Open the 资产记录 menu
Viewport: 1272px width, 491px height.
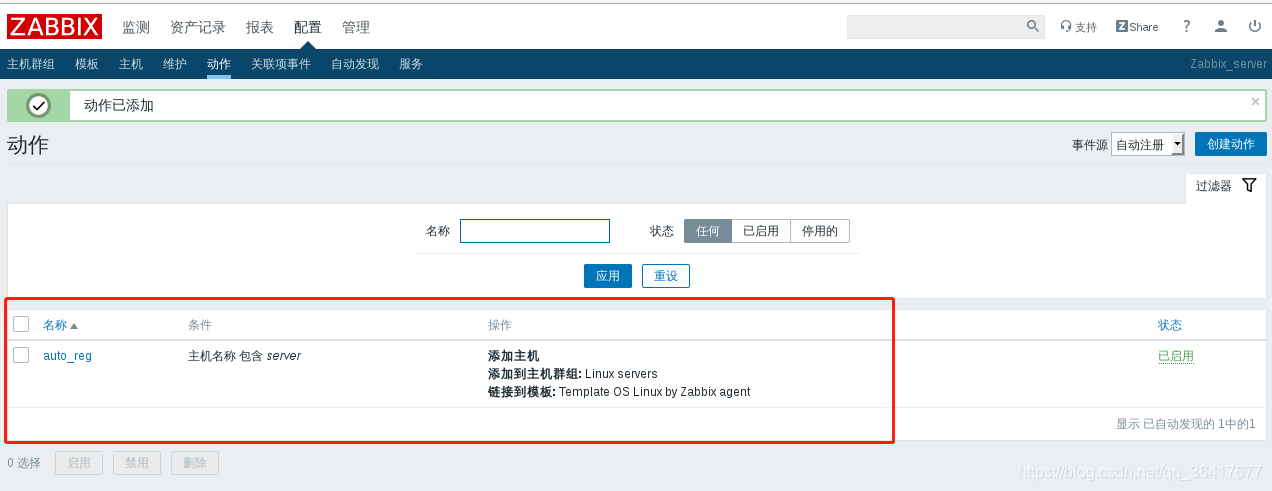click(x=198, y=27)
